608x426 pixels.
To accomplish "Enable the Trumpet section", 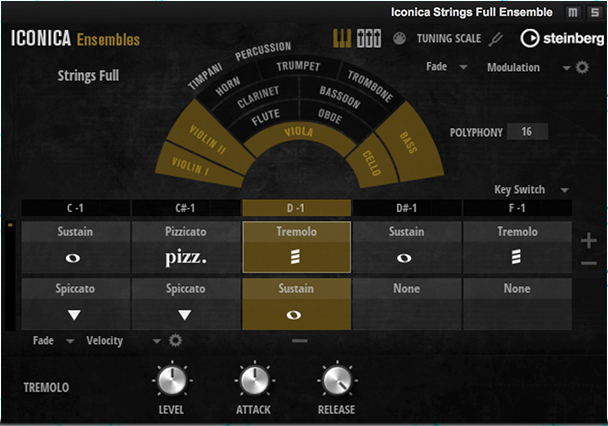I will (x=298, y=66).
